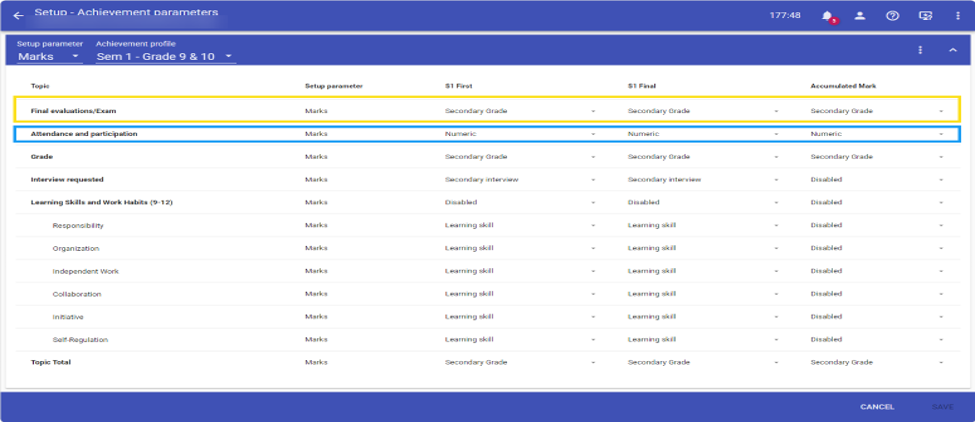Click the 177:48 session timer

click(x=785, y=16)
